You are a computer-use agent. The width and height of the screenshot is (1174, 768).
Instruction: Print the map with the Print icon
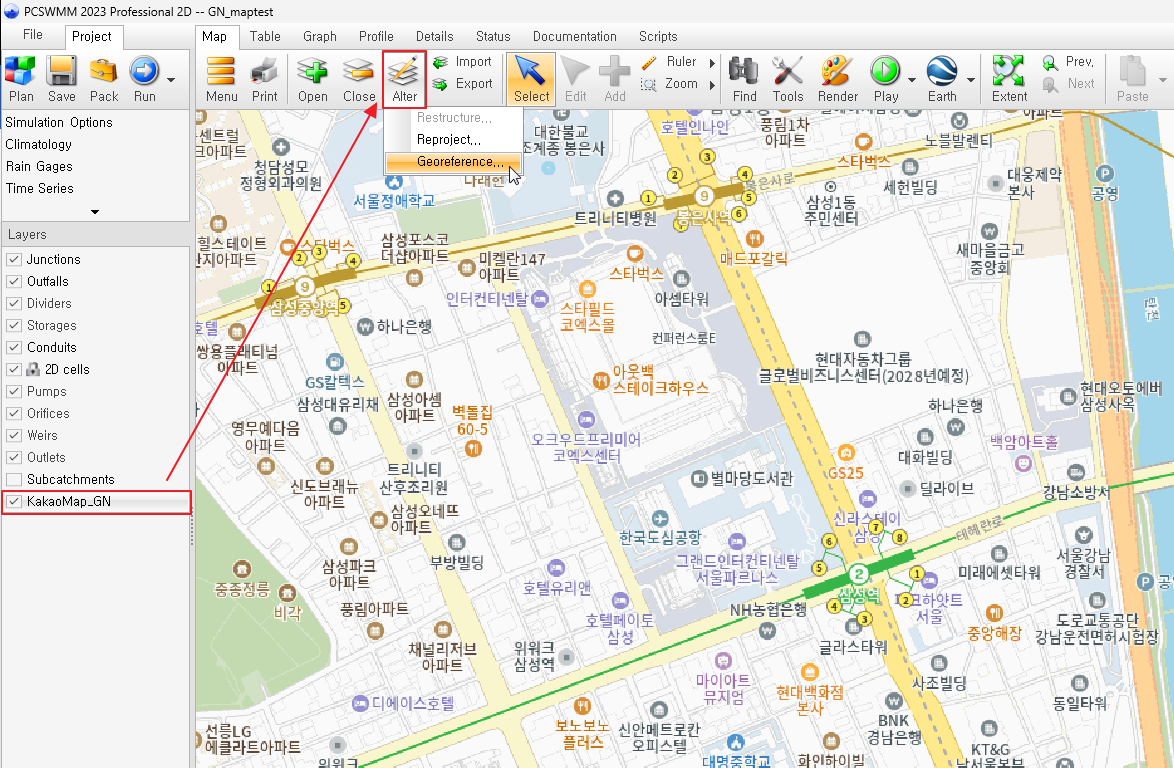[264, 71]
